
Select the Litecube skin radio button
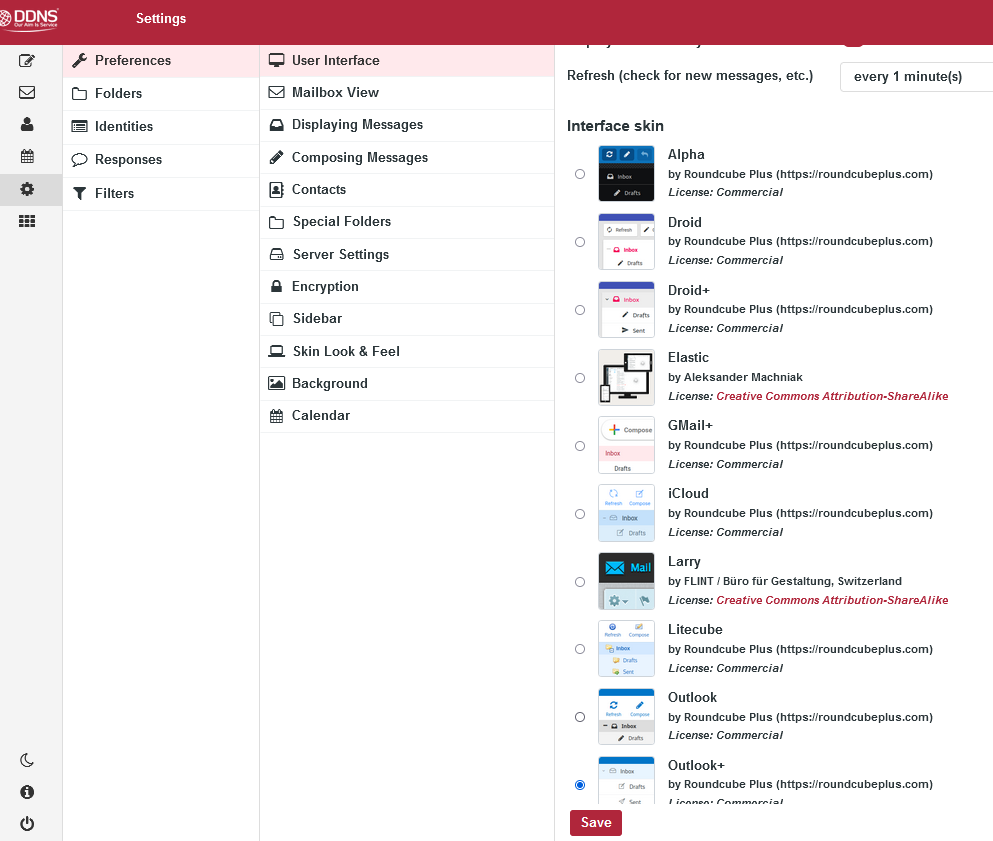click(579, 649)
